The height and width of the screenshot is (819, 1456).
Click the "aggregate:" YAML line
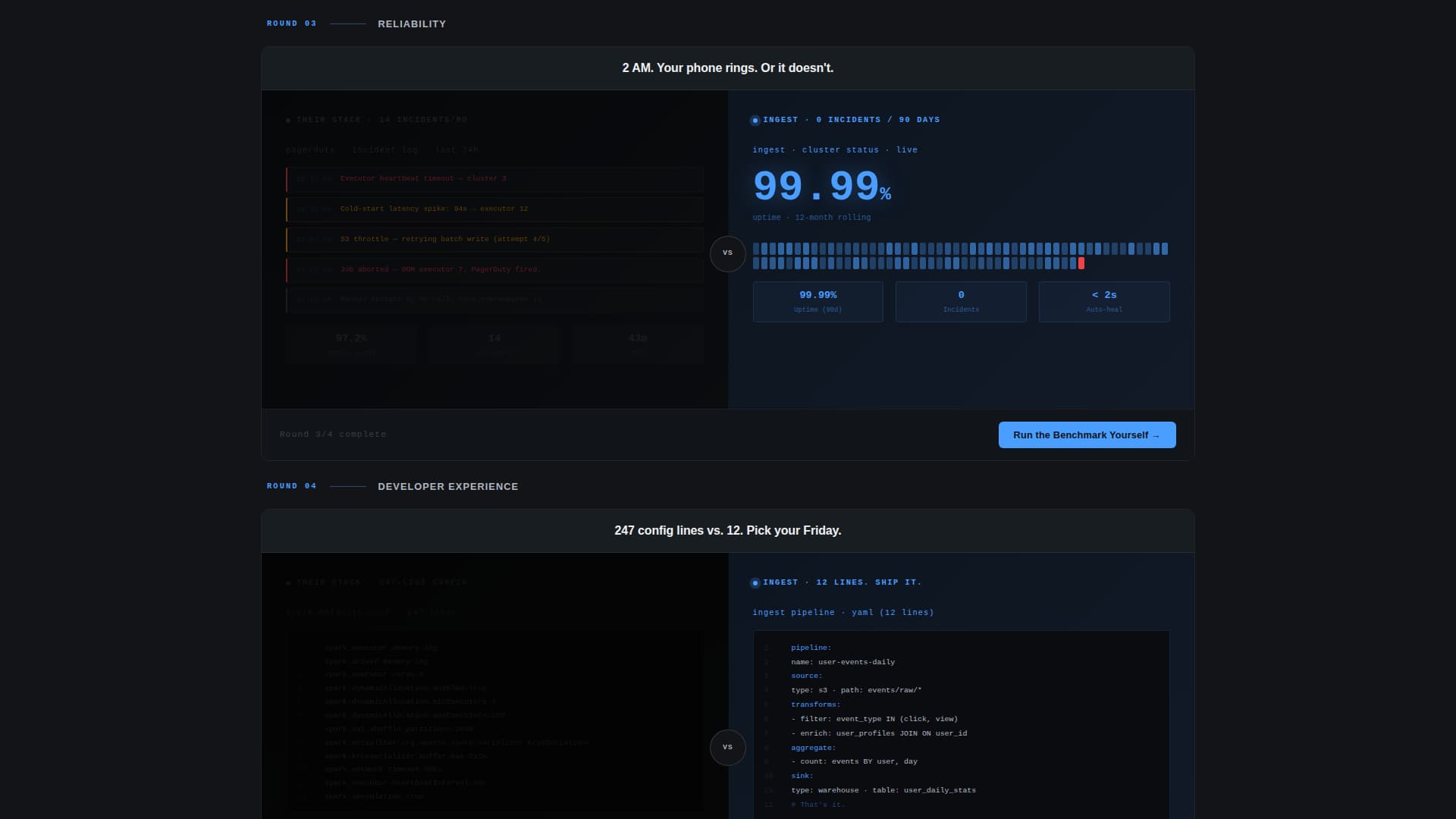coord(813,748)
